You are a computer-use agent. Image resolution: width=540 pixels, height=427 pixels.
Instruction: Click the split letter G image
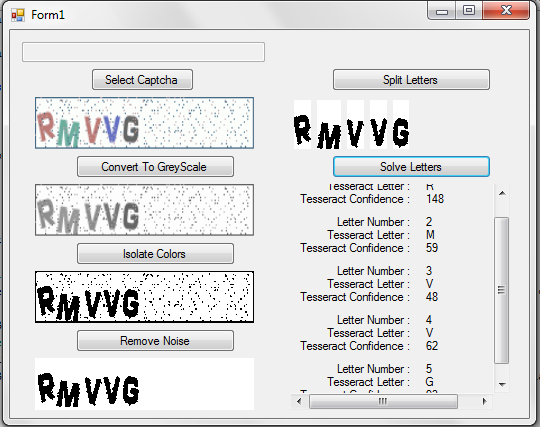pyautogui.click(x=401, y=125)
